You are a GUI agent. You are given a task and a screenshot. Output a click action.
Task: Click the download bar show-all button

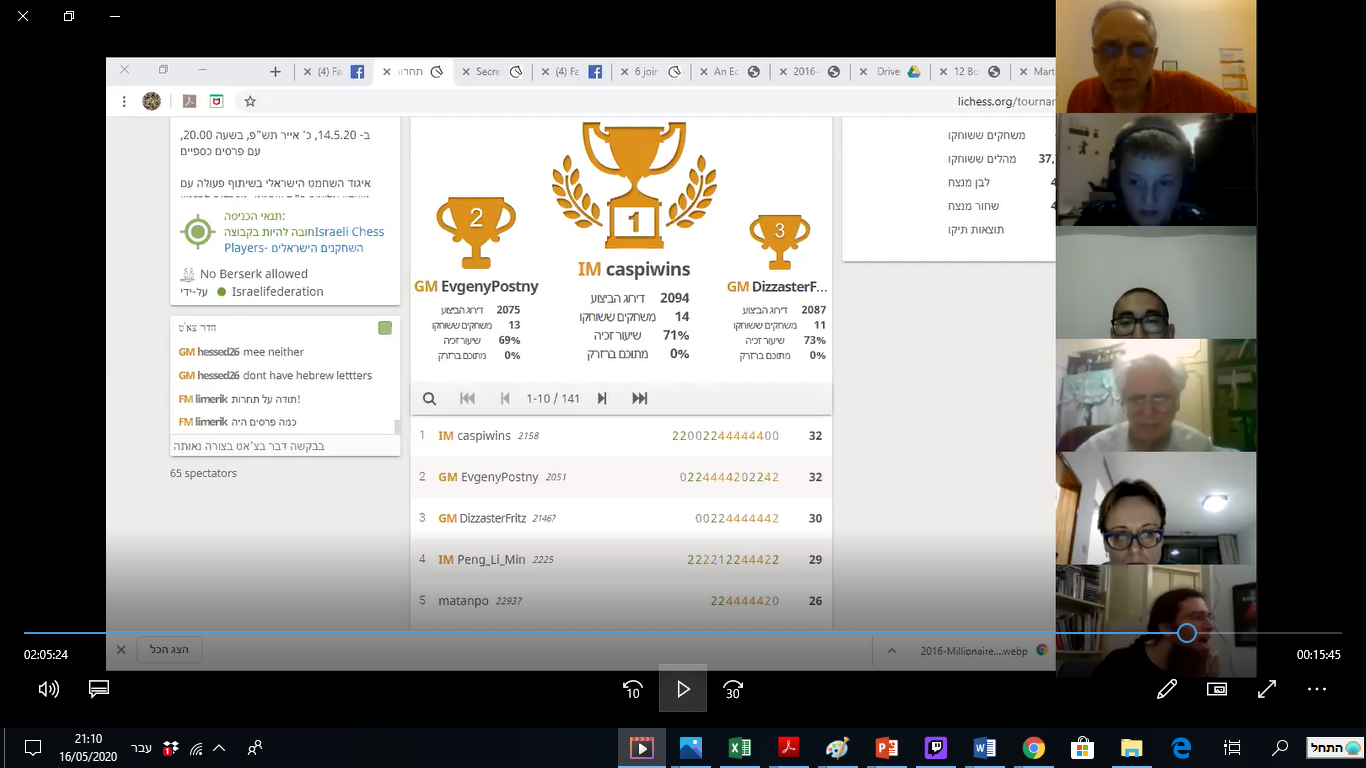pos(169,650)
